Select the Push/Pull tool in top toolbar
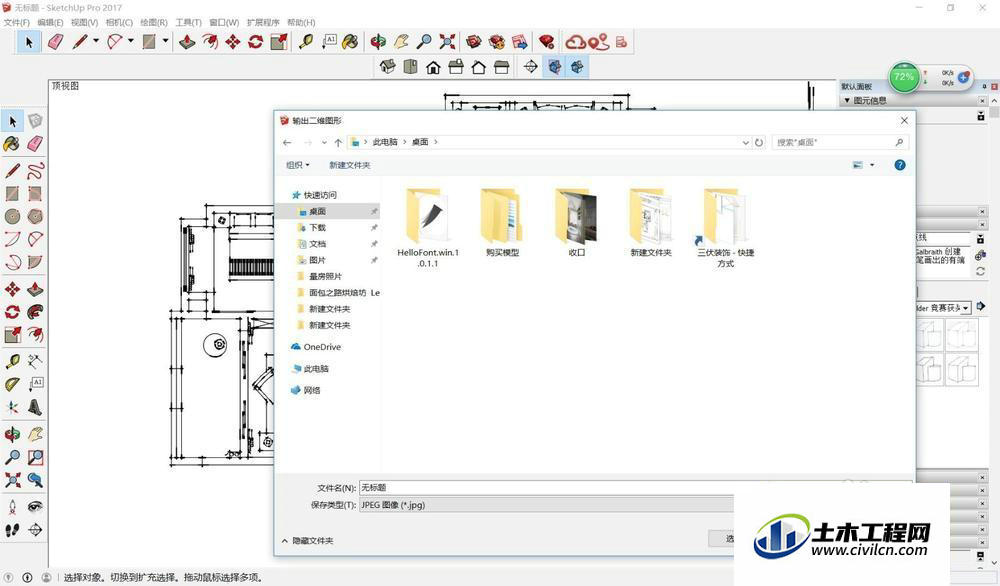1000x586 pixels. (187, 42)
